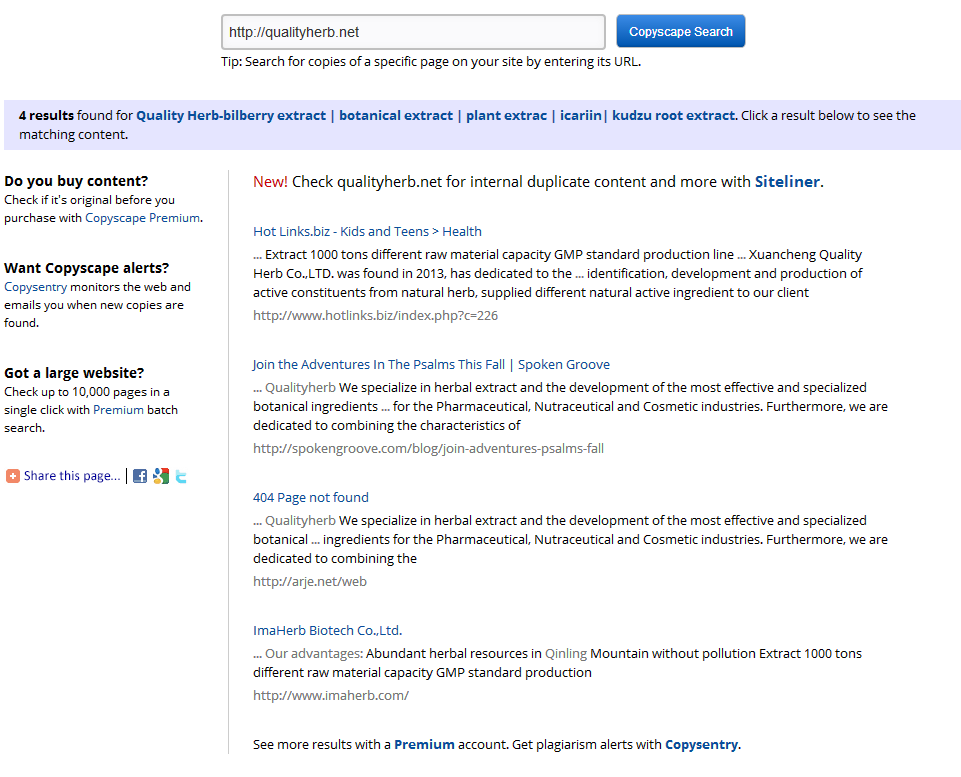Click the red 'New!' label
The image size is (961, 777).
270,182
